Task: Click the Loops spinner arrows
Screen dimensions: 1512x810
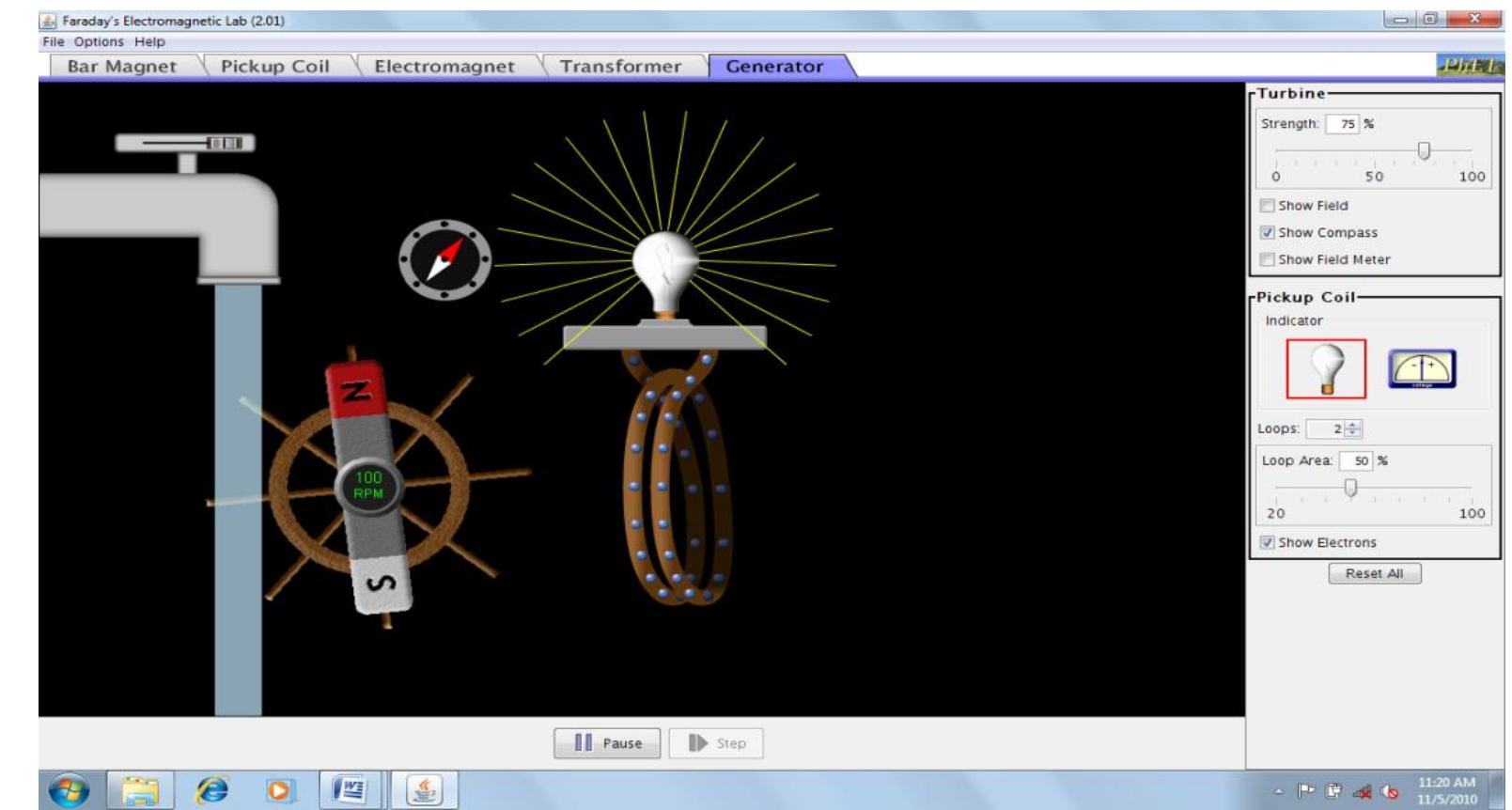Action: tap(1352, 428)
